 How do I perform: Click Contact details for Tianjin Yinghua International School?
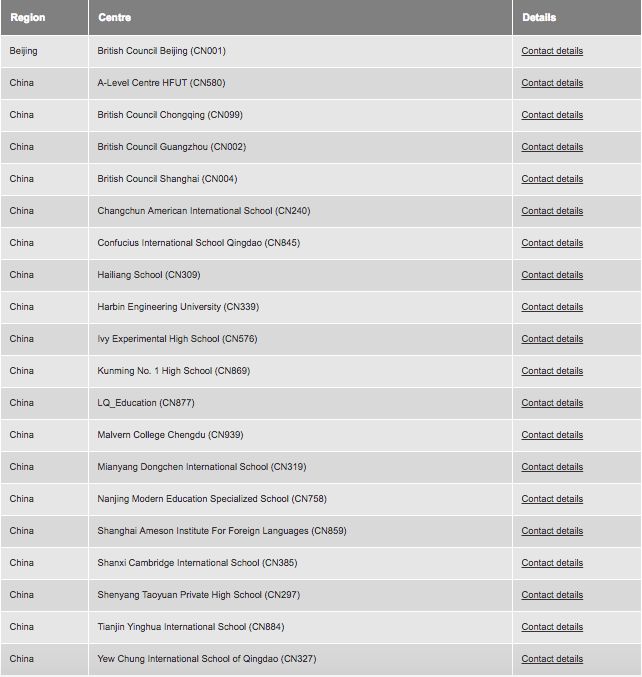(552, 626)
